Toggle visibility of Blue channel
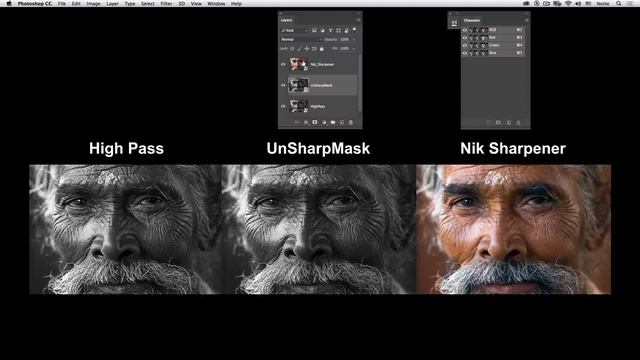This screenshot has width=640, height=360. click(x=464, y=53)
